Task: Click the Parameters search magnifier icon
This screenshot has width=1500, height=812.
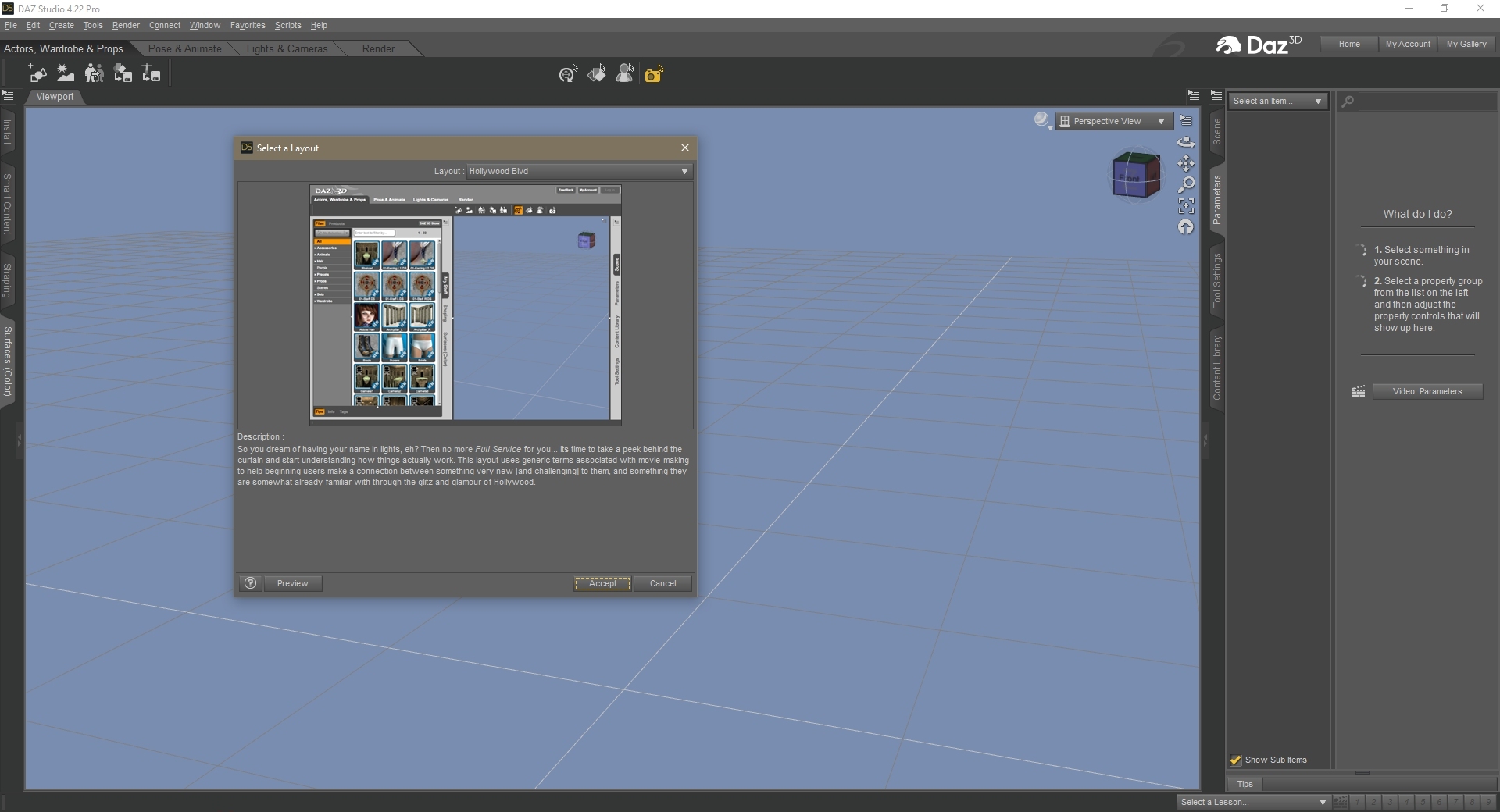Action: [1348, 101]
